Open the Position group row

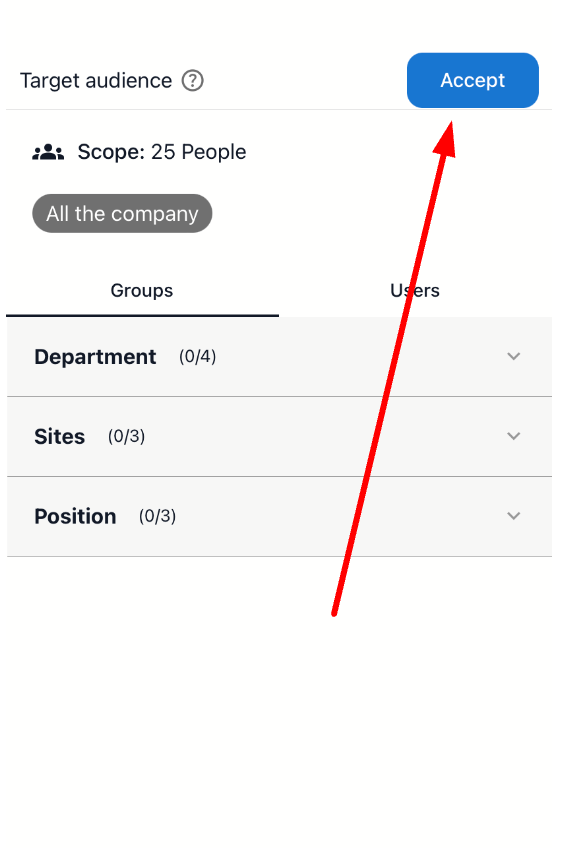click(x=279, y=516)
